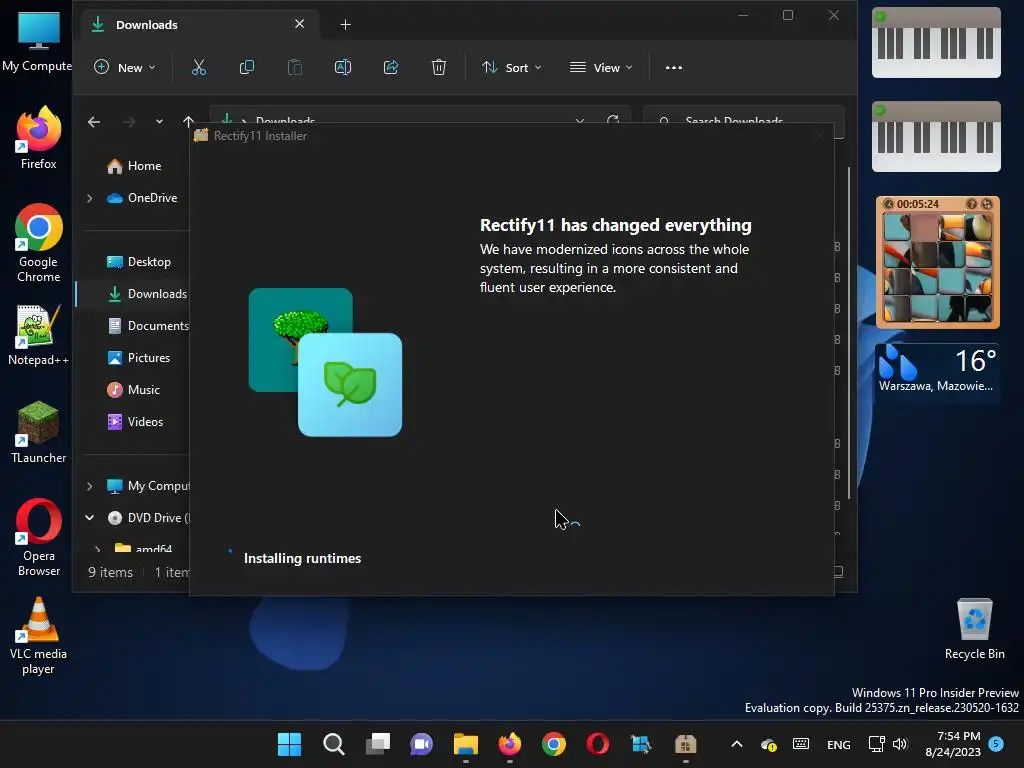Open the volume control in tray
The image size is (1024, 768).
[x=900, y=744]
